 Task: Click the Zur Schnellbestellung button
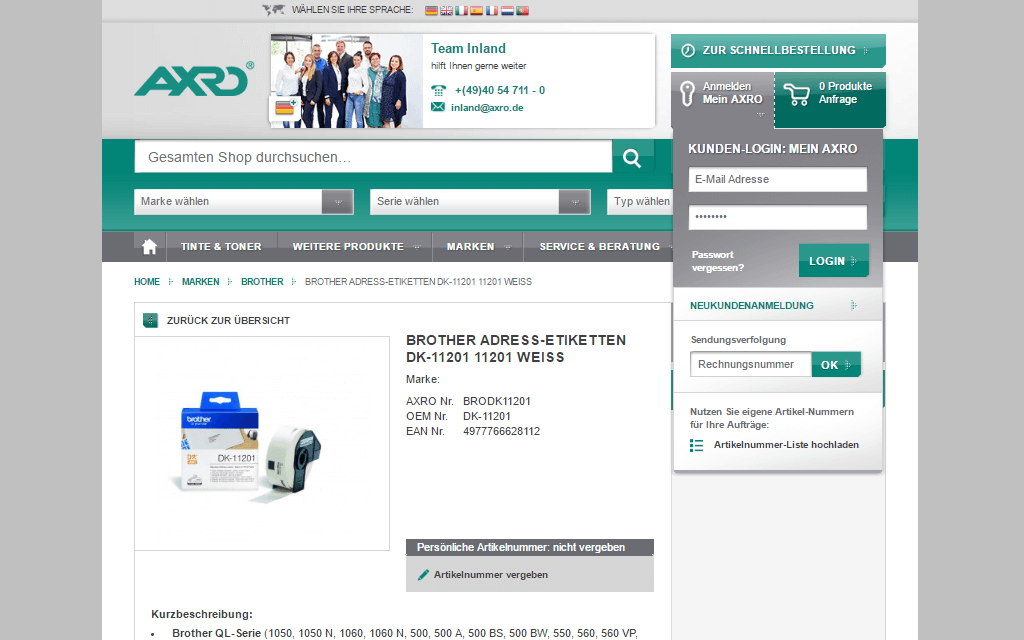[778, 50]
